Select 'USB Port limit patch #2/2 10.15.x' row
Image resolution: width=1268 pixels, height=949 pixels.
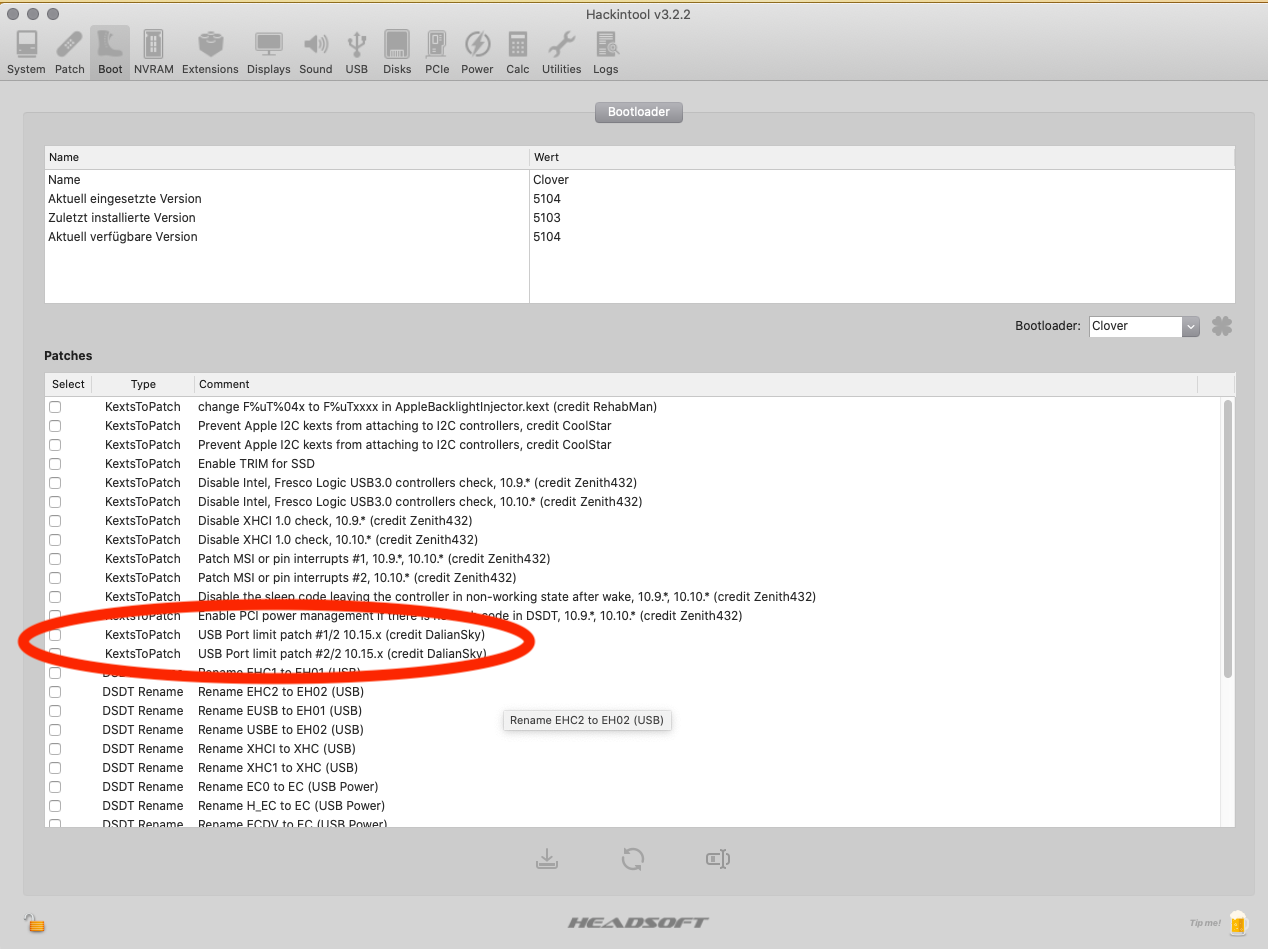coord(633,654)
